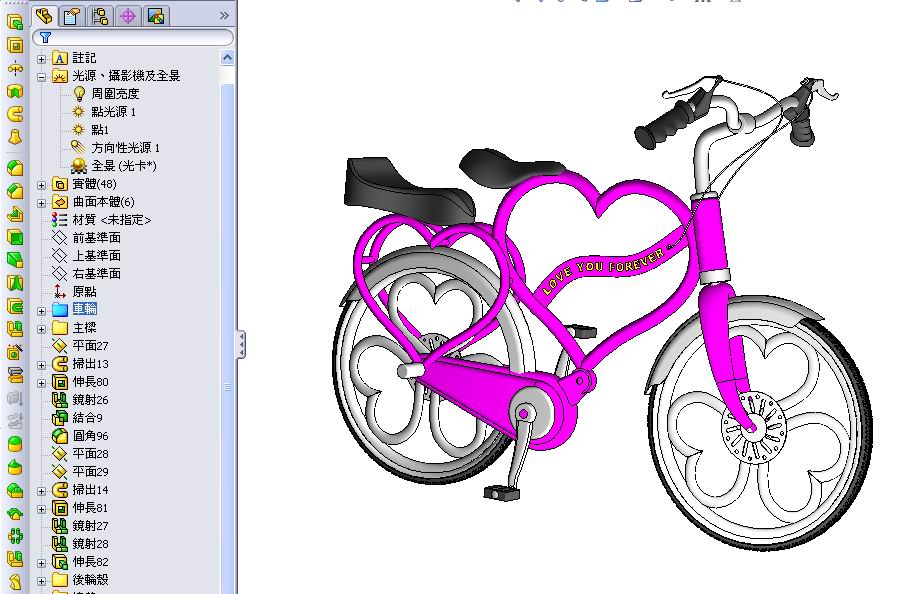Select 方向性光源 1 directional light
This screenshot has height=594, width=909.
[x=125, y=148]
